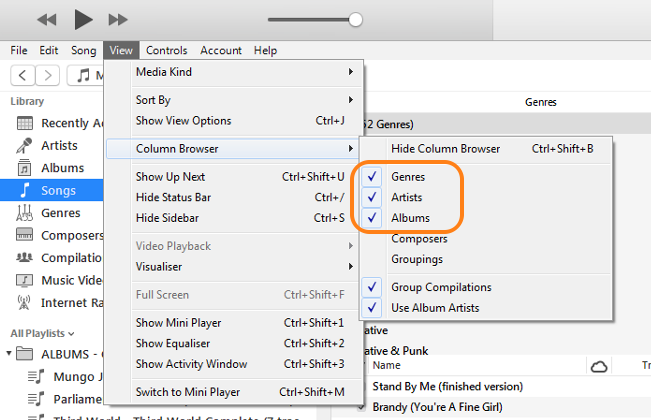
Task: Select the 'ative & Punk' genre row
Action: tap(396, 351)
